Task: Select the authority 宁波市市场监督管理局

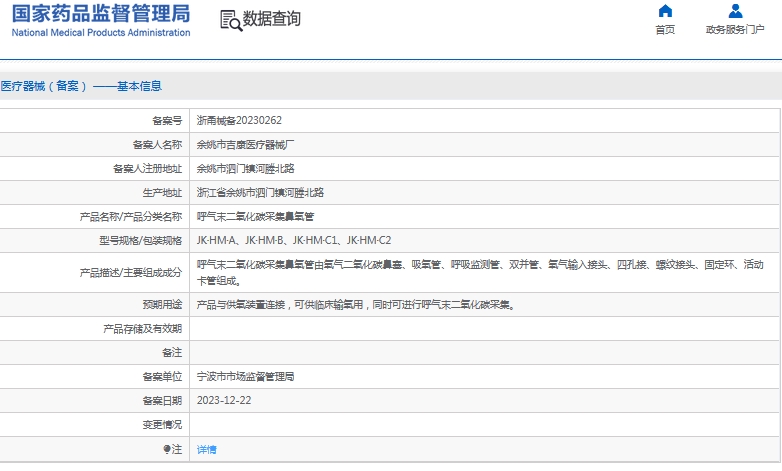Action: click(245, 377)
